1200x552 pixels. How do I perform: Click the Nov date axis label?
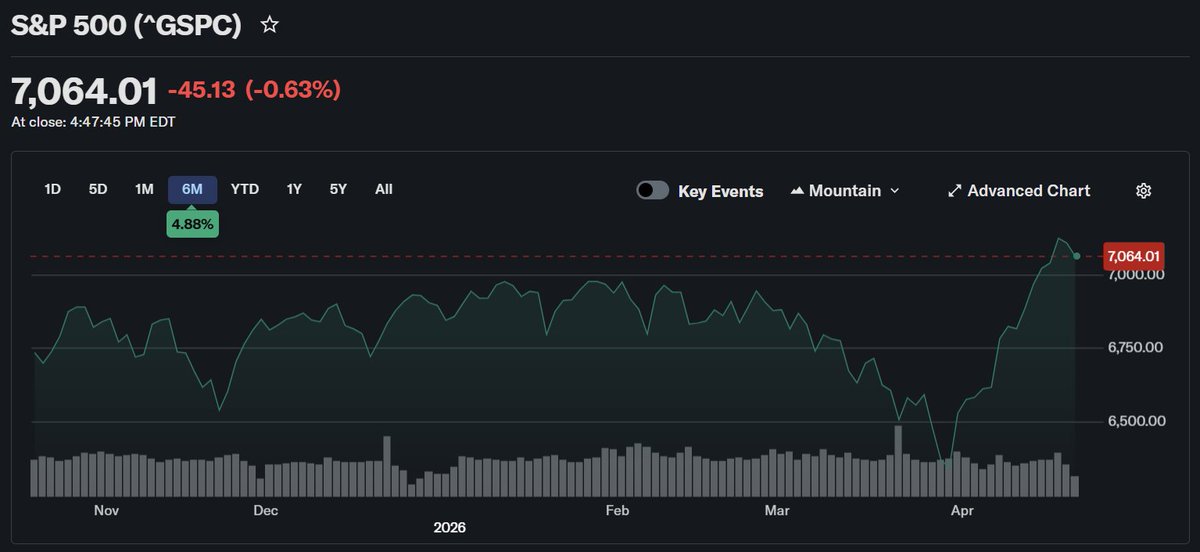(x=106, y=510)
